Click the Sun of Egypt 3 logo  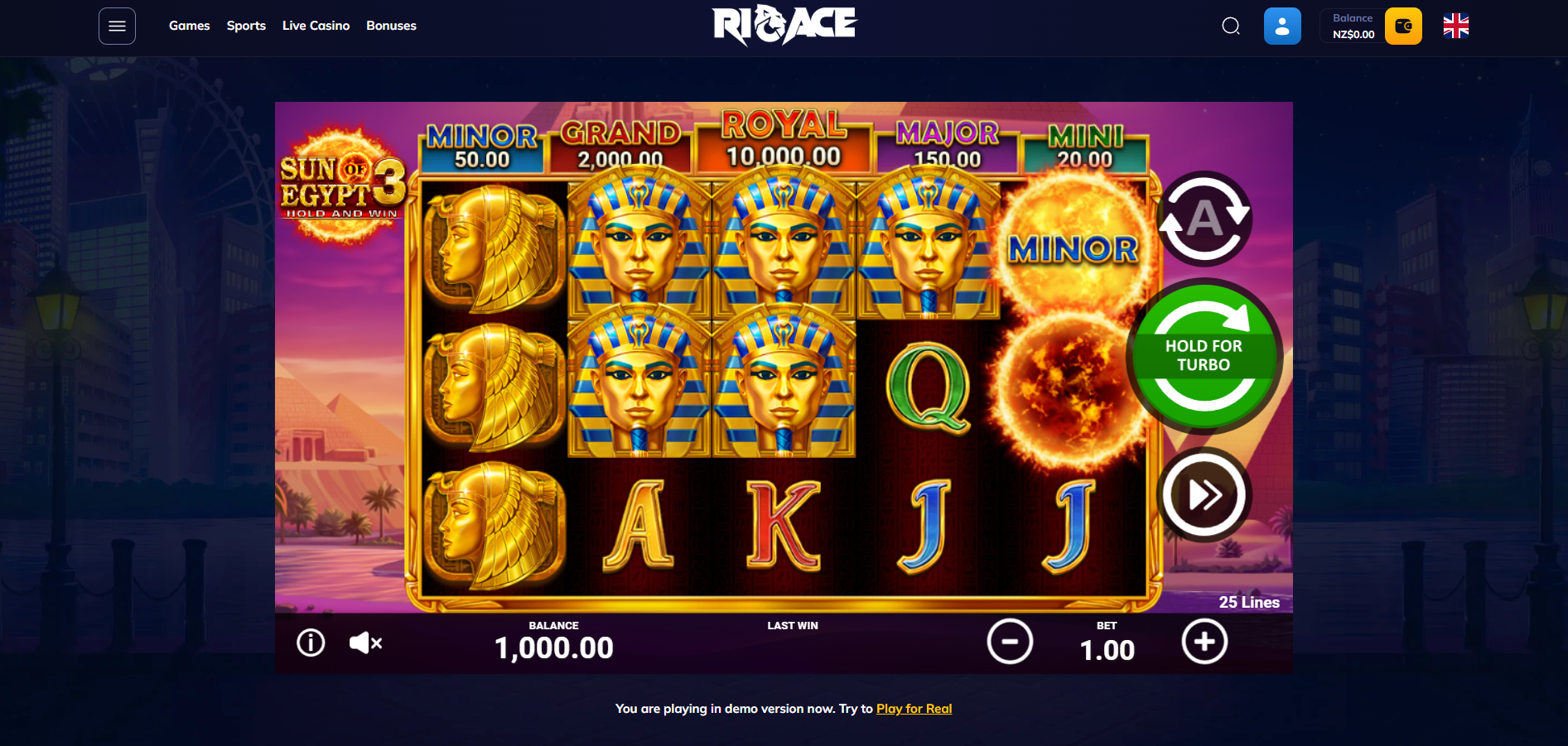(x=342, y=186)
